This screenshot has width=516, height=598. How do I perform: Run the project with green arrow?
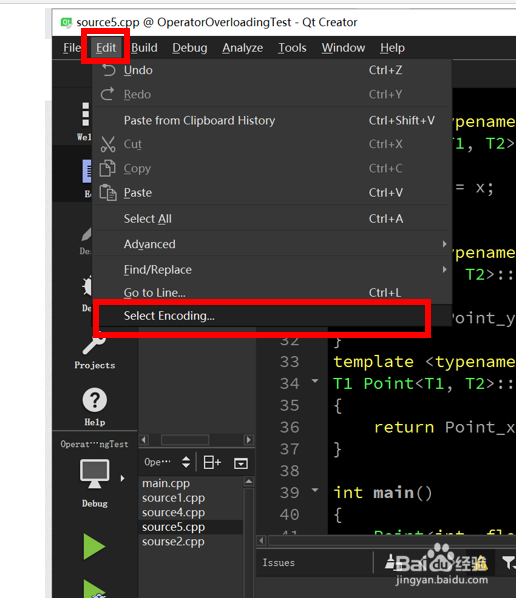(94, 547)
